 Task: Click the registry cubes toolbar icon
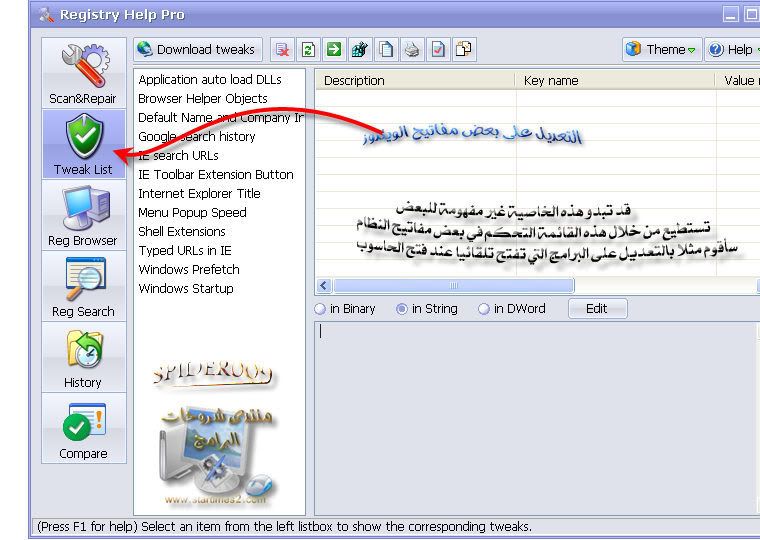point(360,49)
